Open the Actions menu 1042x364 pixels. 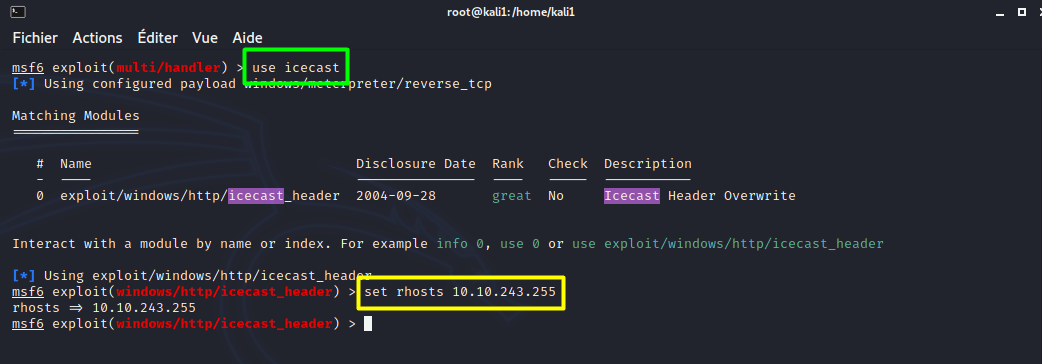[x=97, y=38]
